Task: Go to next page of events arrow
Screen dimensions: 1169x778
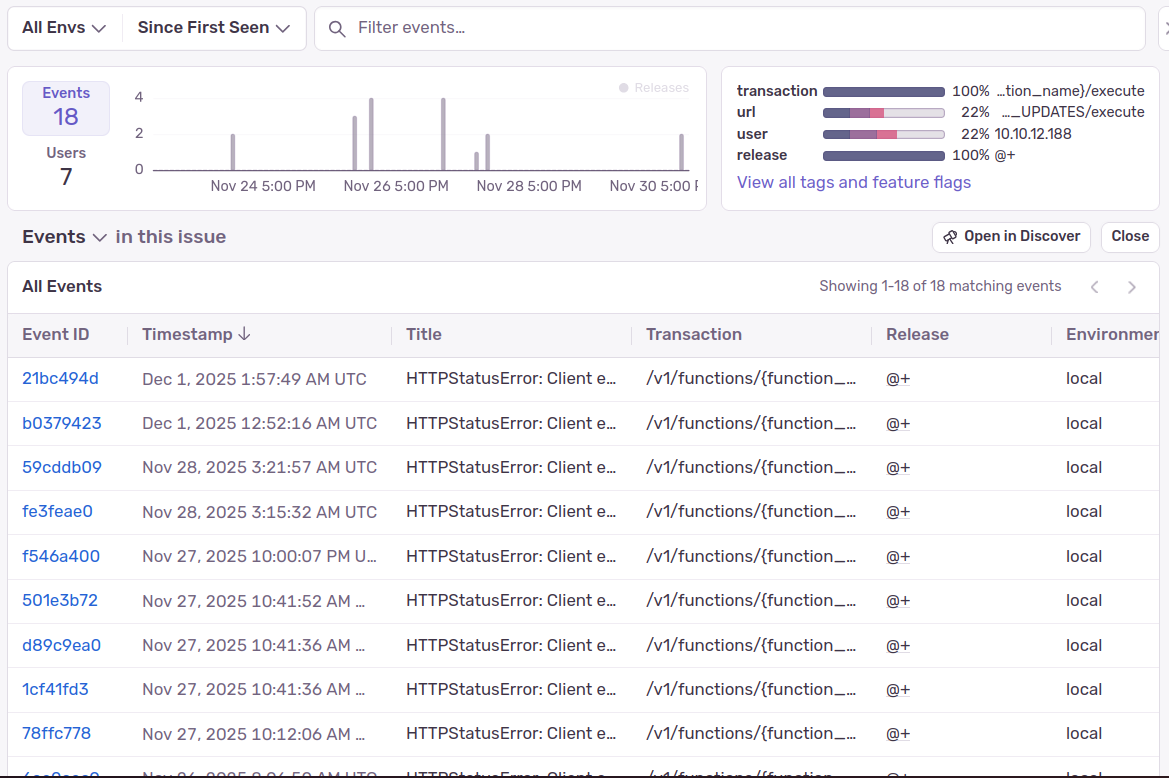Action: point(1132,287)
